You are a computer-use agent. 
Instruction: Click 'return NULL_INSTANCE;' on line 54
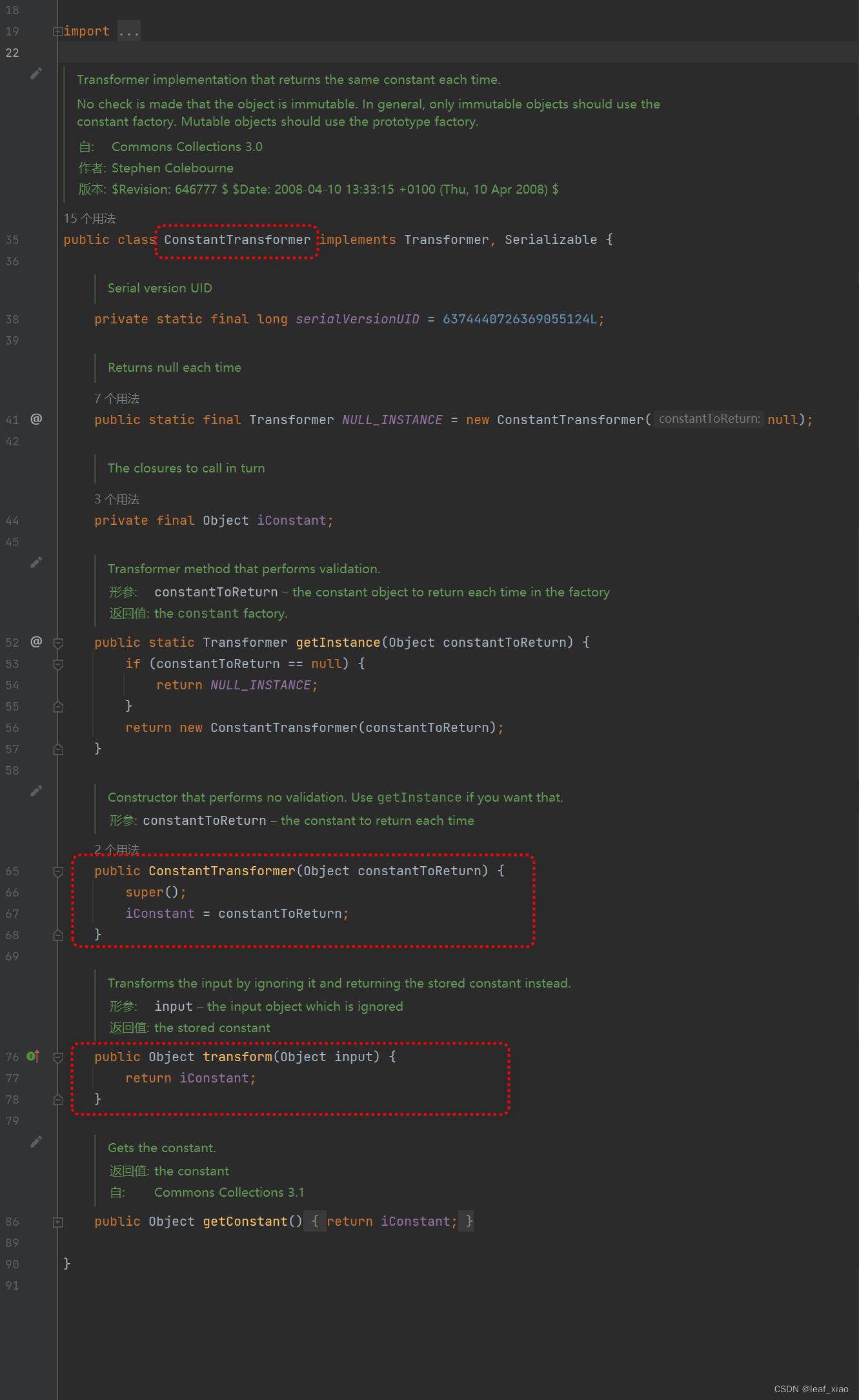(x=237, y=685)
